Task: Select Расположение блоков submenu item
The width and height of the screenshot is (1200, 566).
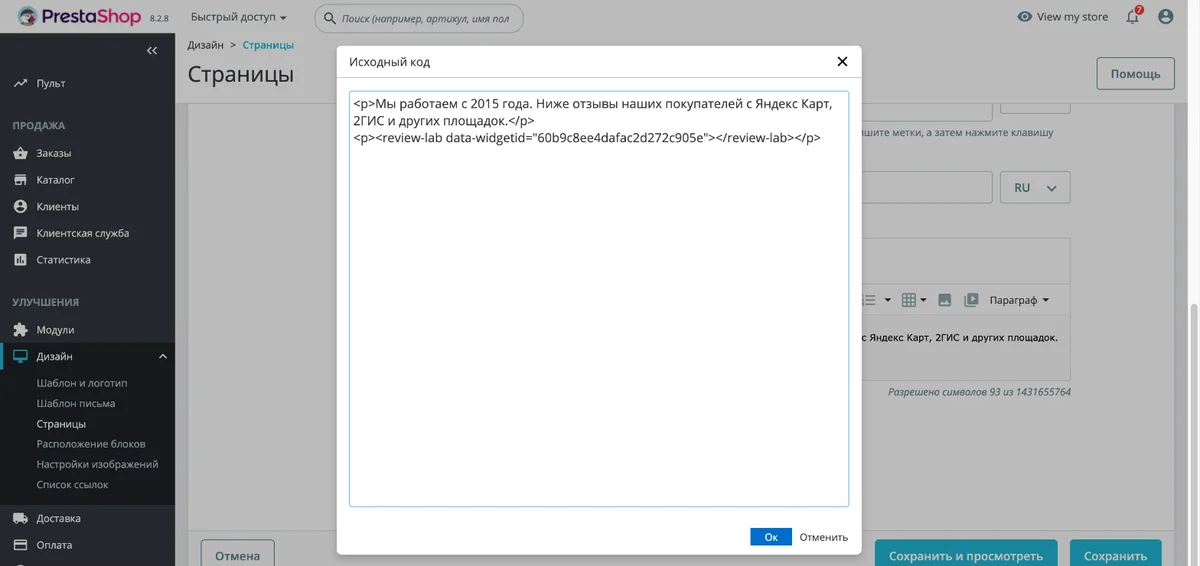Action: click(91, 444)
